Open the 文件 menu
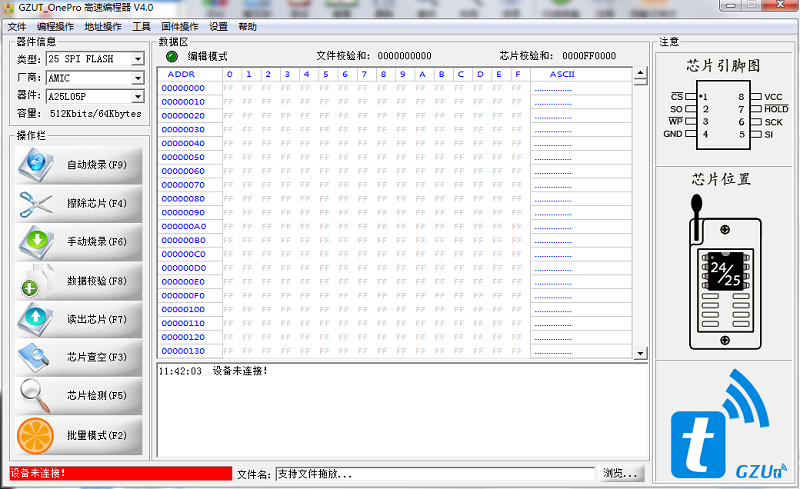This screenshot has height=489, width=800. click(17, 27)
